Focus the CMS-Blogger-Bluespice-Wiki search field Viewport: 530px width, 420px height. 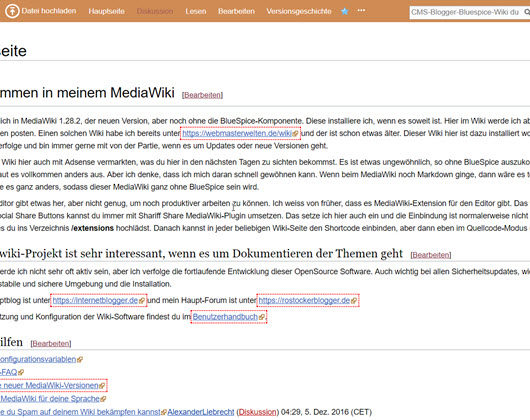coord(466,13)
